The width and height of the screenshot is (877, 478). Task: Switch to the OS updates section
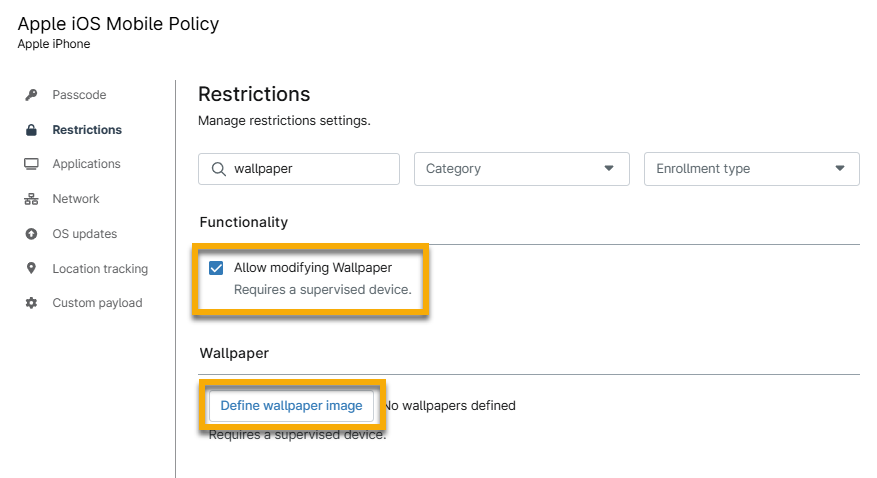pyautogui.click(x=85, y=234)
